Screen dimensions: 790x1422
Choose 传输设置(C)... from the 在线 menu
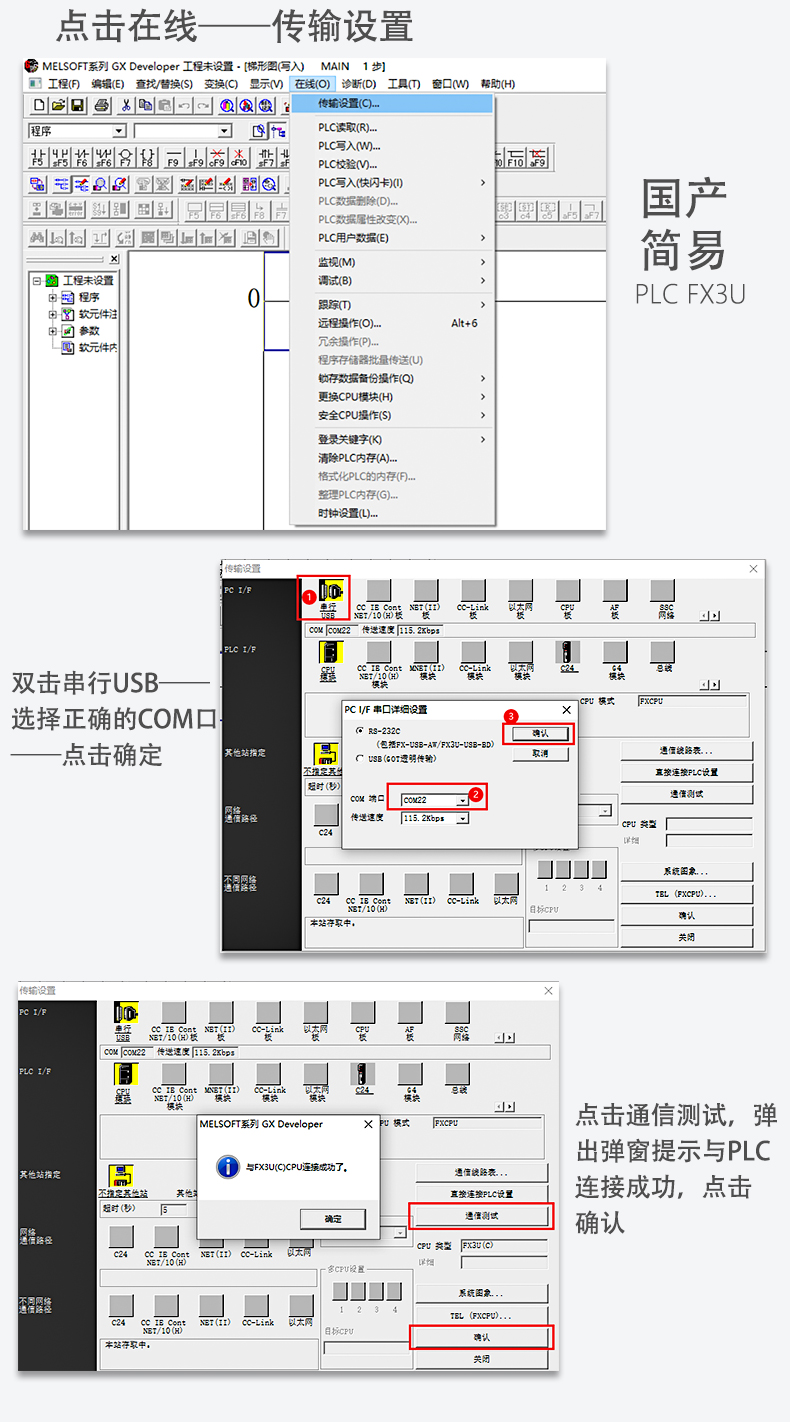349,103
